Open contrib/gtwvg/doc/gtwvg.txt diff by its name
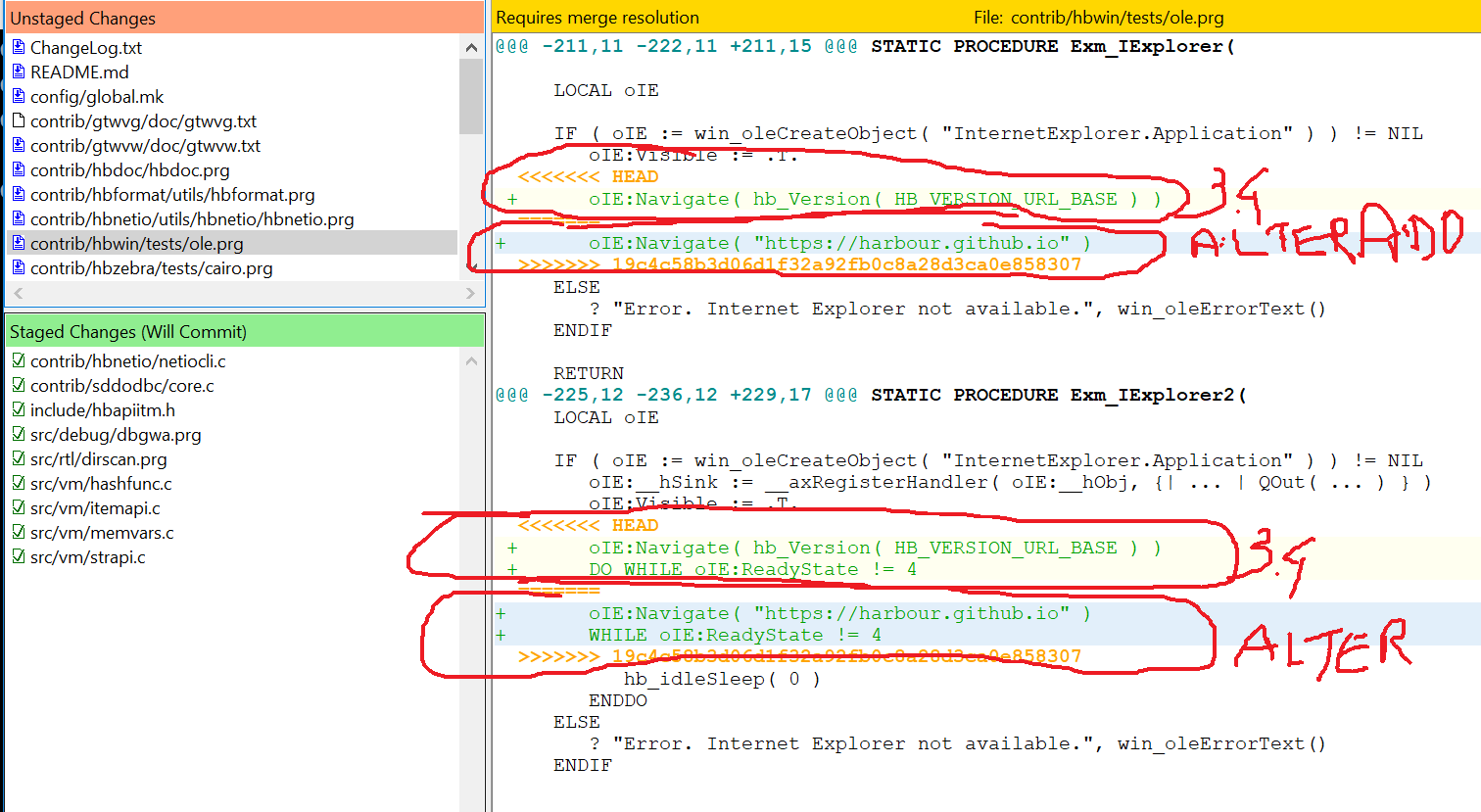Viewport: 1481px width, 812px height. click(x=143, y=120)
